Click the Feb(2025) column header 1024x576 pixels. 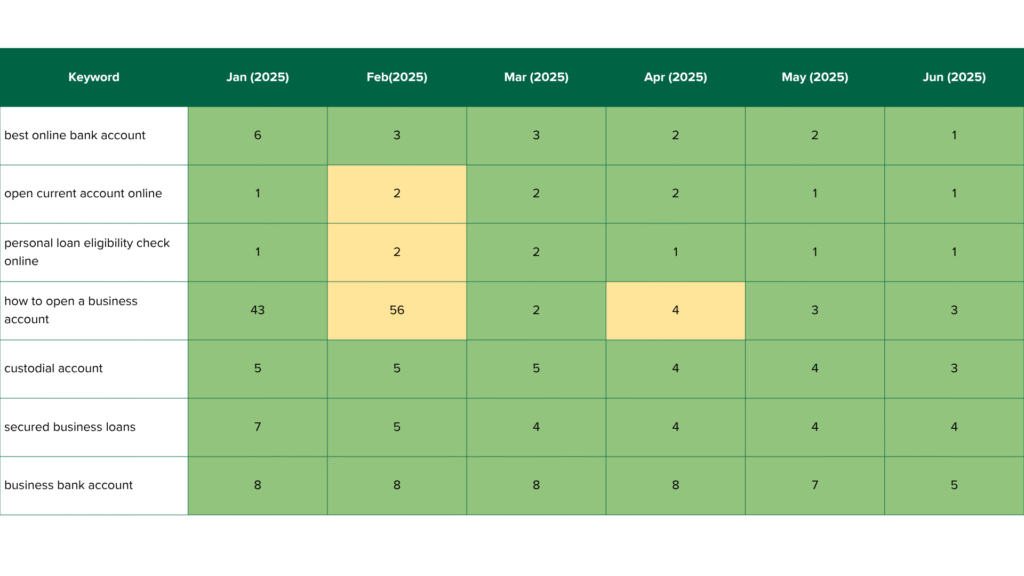coord(397,77)
